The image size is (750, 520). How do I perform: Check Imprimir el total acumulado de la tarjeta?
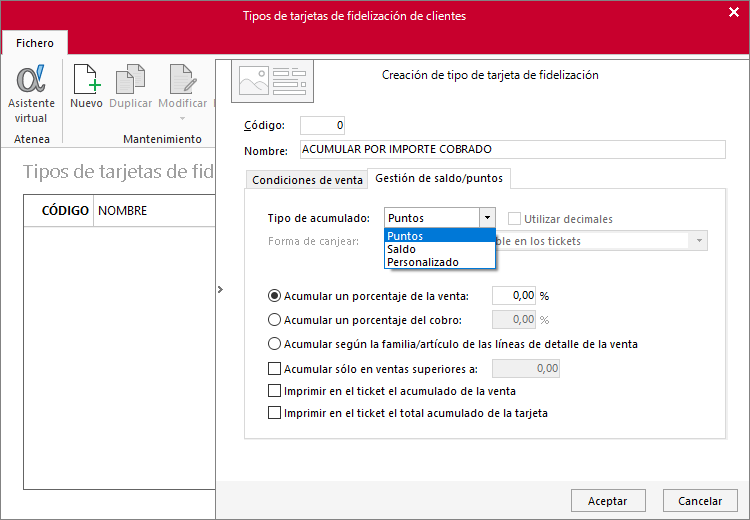274,412
